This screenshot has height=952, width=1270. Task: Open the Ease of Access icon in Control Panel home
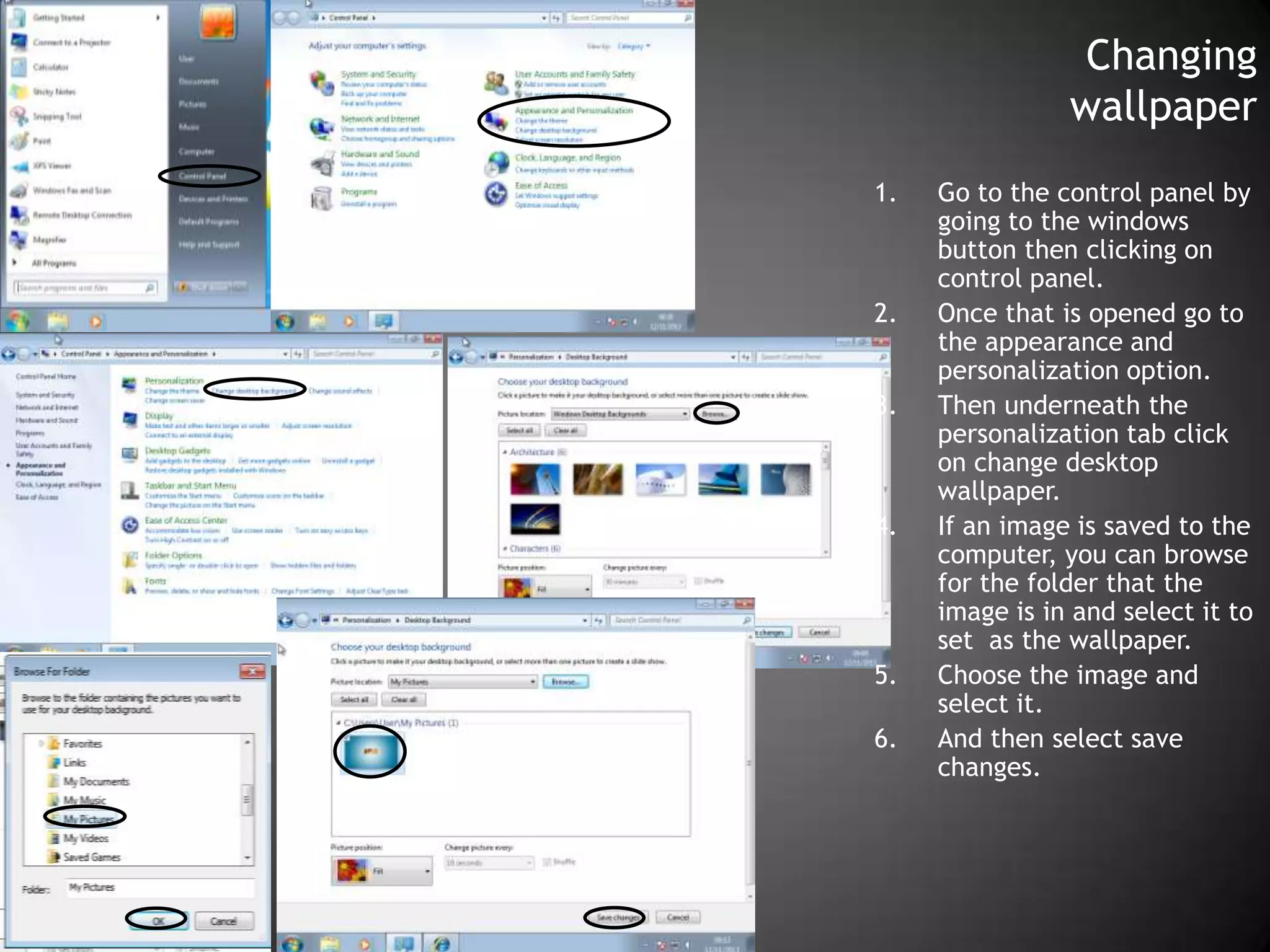[x=497, y=194]
